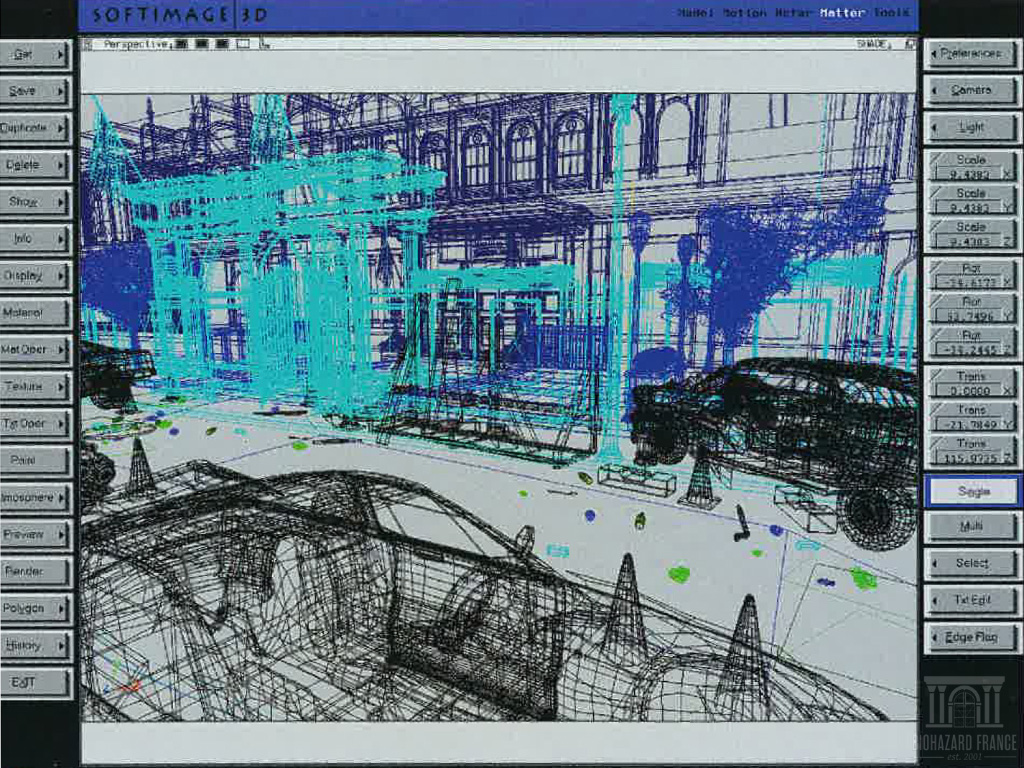
Task: Open the Delete menu cell
Action: pos(35,165)
